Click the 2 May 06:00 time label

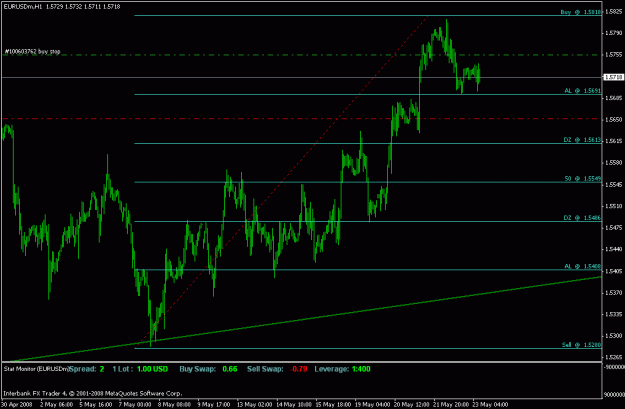[56, 404]
